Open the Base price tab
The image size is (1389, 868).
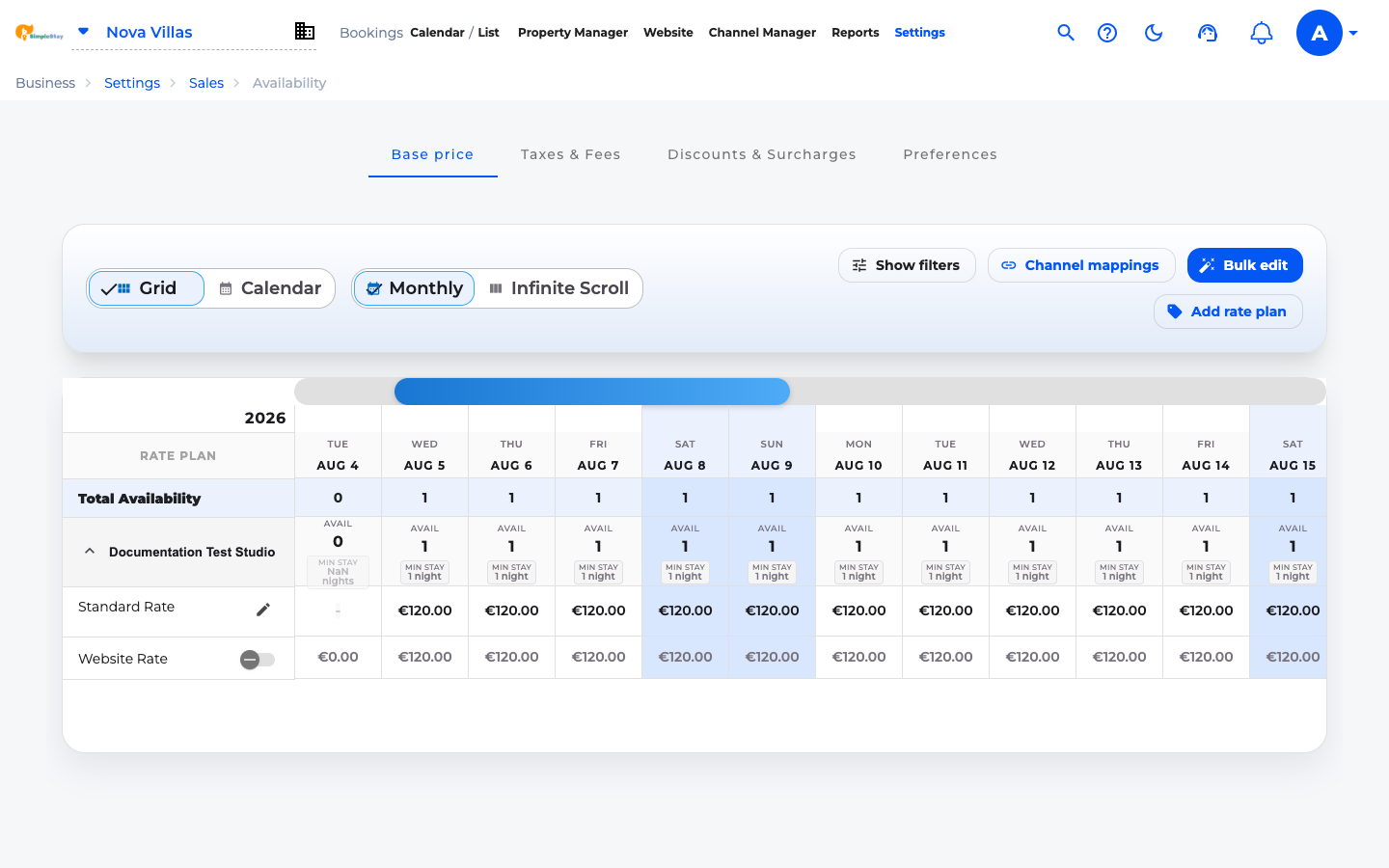click(432, 154)
